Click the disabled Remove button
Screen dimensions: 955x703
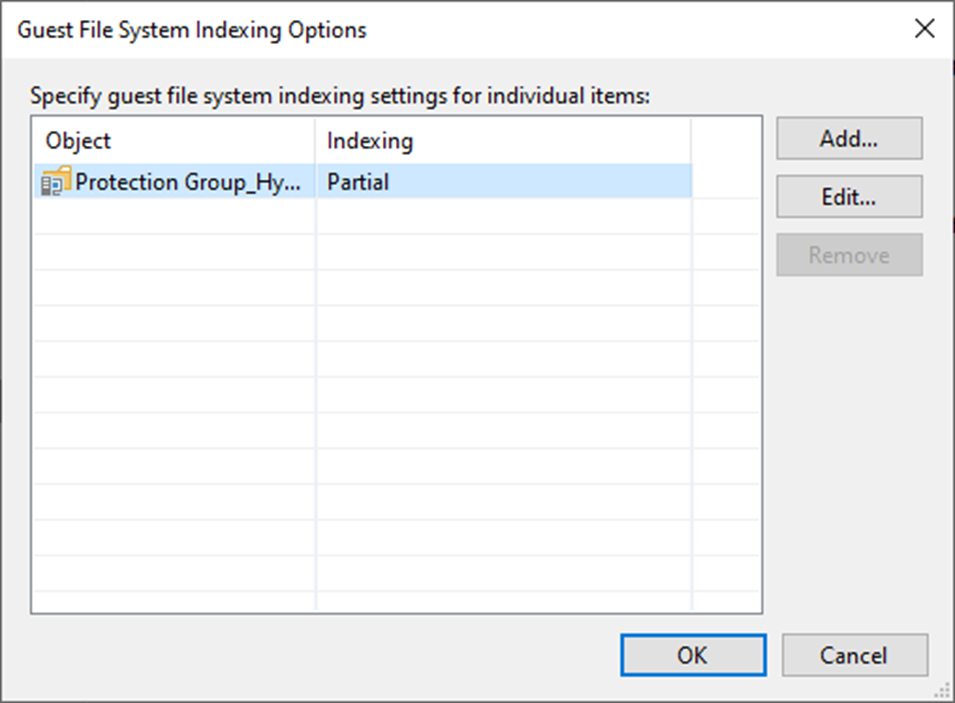pyautogui.click(x=848, y=255)
